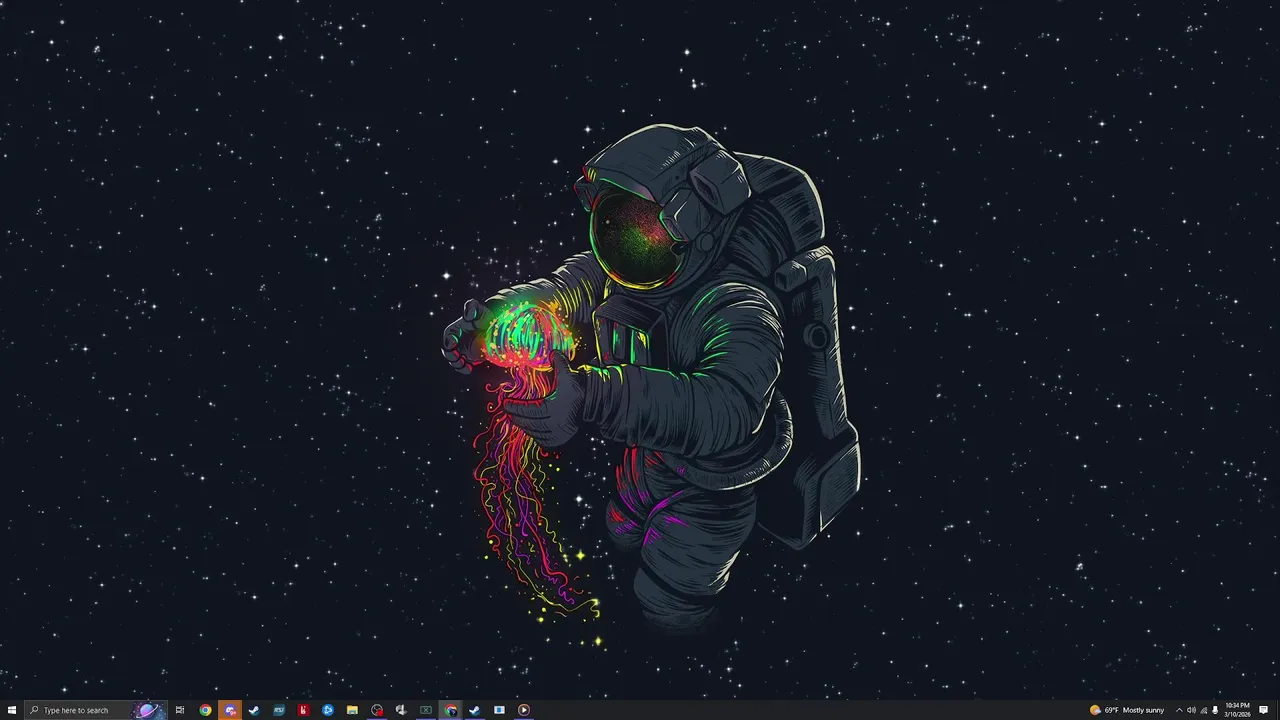Open the yellow File Explorer folder icon
Screen dimensions: 1280x720
point(352,710)
